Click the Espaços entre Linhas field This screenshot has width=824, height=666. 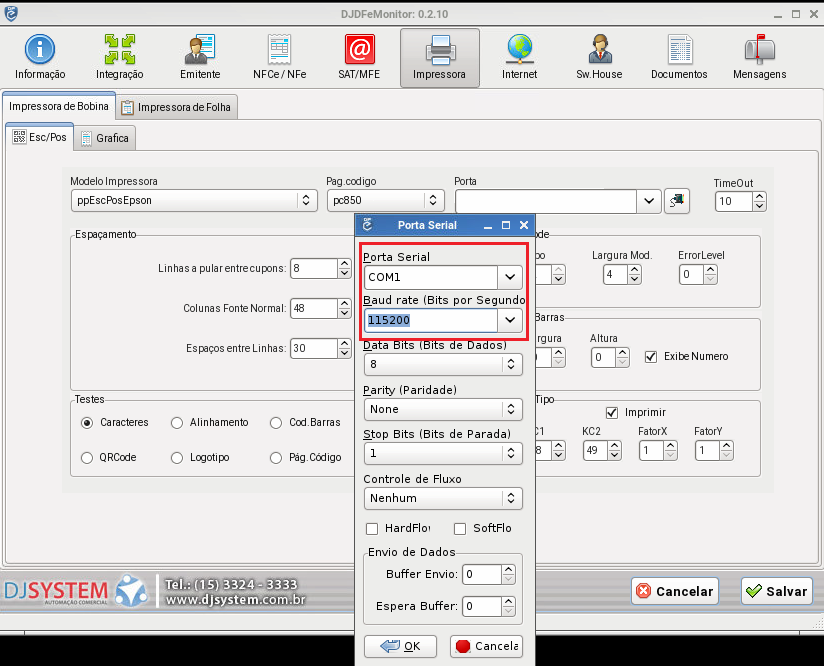(313, 349)
